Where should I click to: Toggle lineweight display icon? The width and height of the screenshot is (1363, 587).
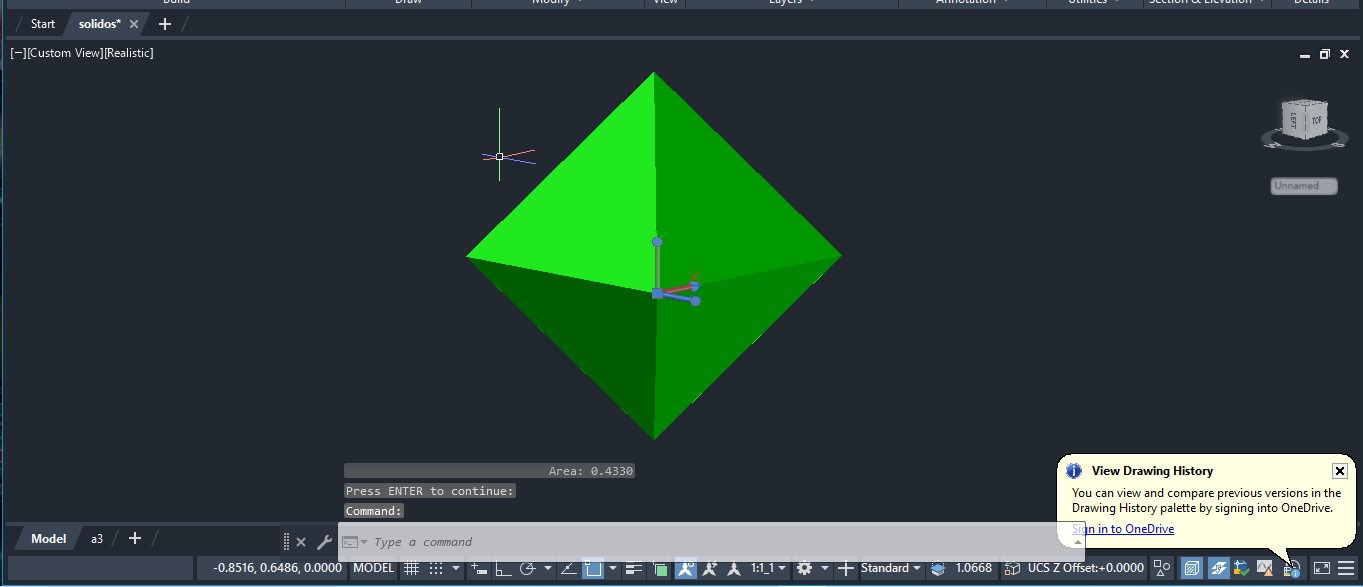coord(634,569)
